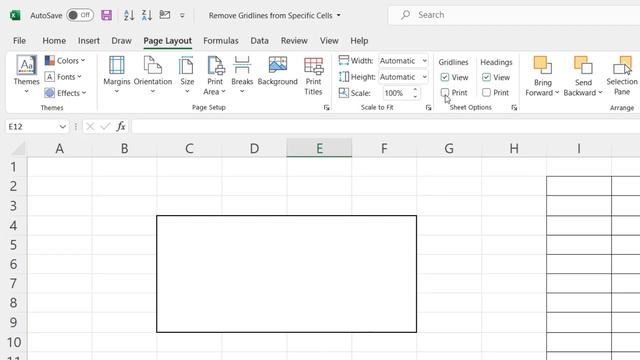640x360 pixels.
Task: Click the Name Box showing E12
Action: click(32, 127)
